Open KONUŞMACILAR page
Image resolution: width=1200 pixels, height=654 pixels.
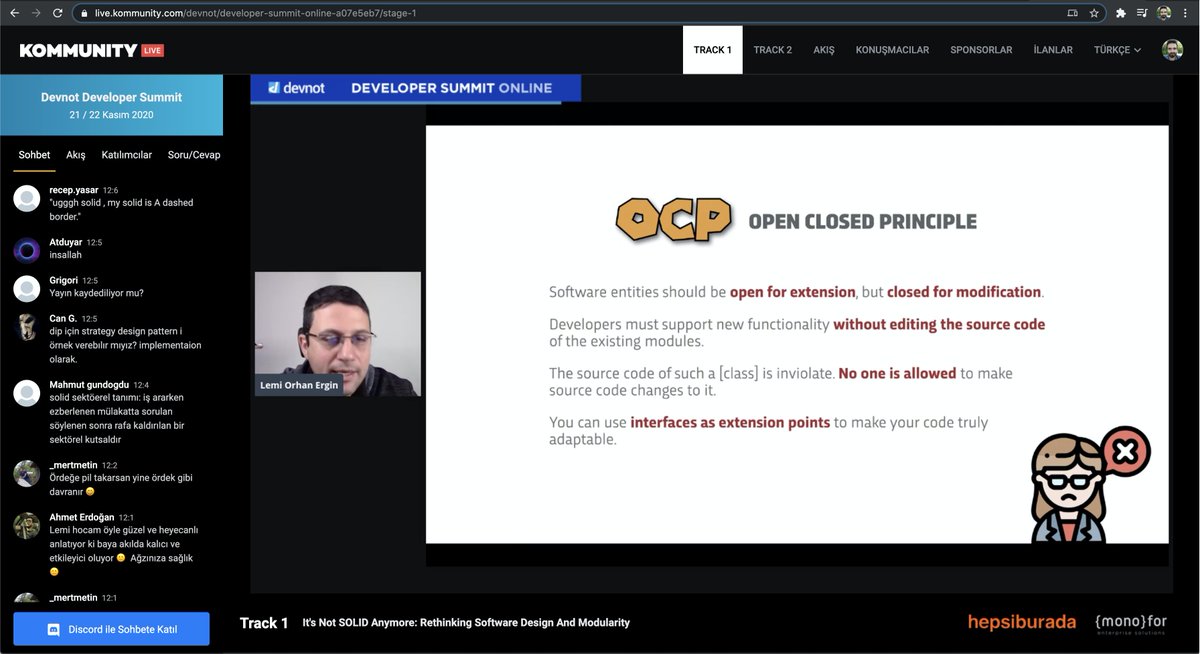coord(892,50)
